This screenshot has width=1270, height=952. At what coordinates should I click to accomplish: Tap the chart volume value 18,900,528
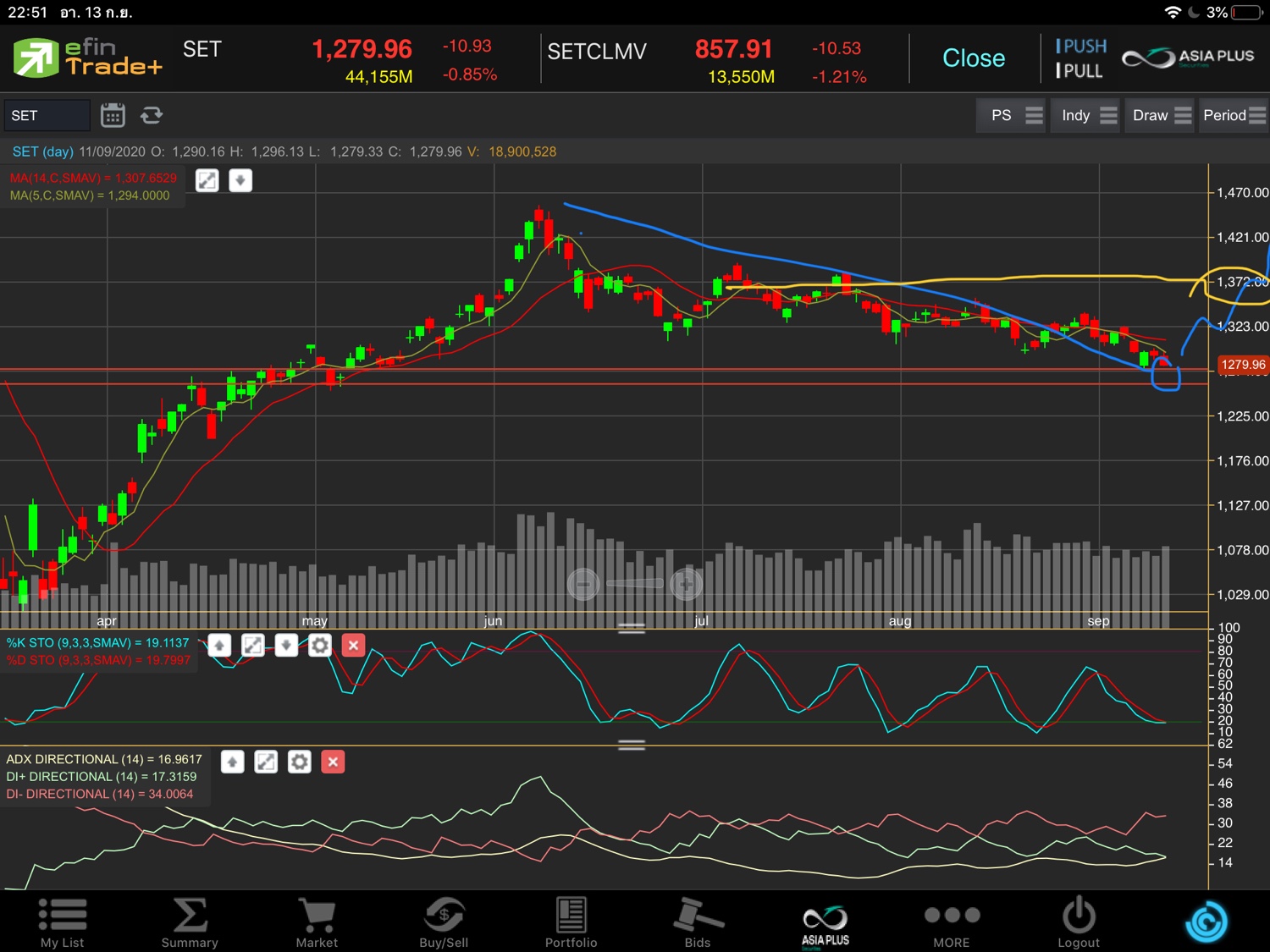tap(522, 151)
